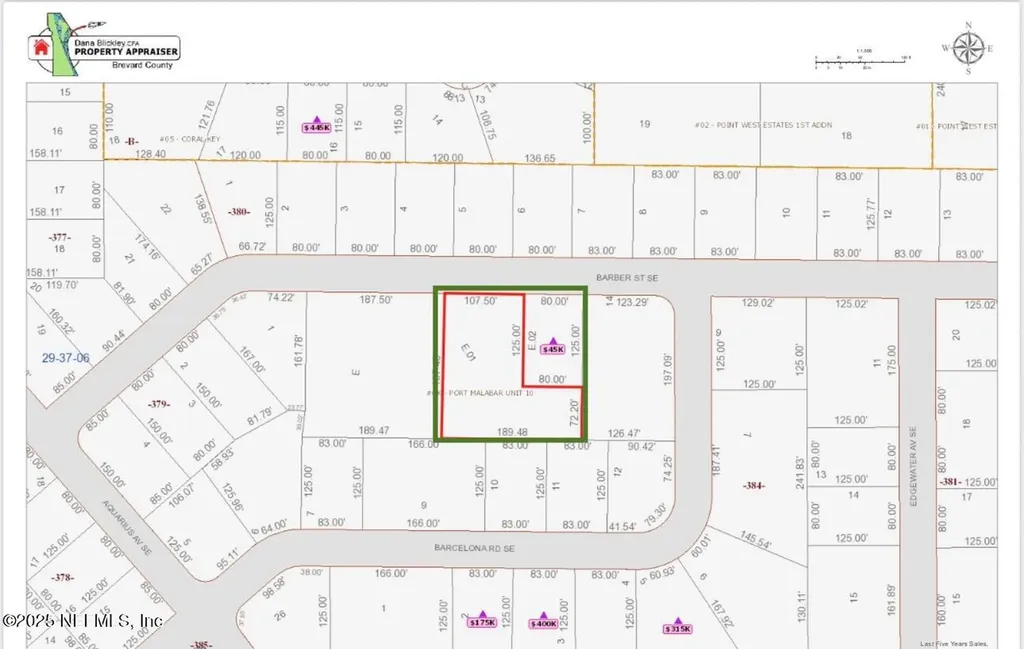Select parcel E.02 label

(x=532, y=340)
